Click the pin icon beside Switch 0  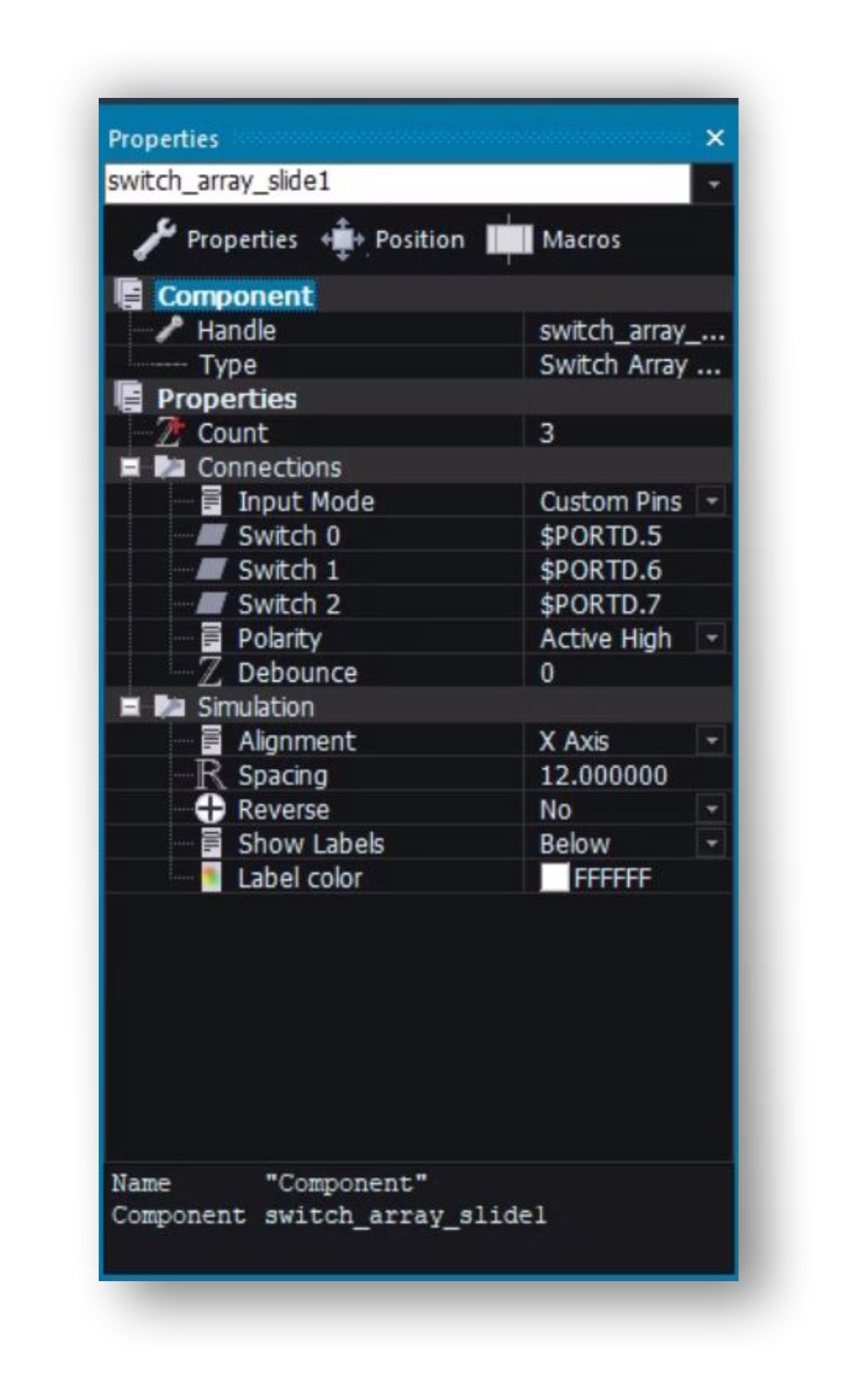click(212, 535)
